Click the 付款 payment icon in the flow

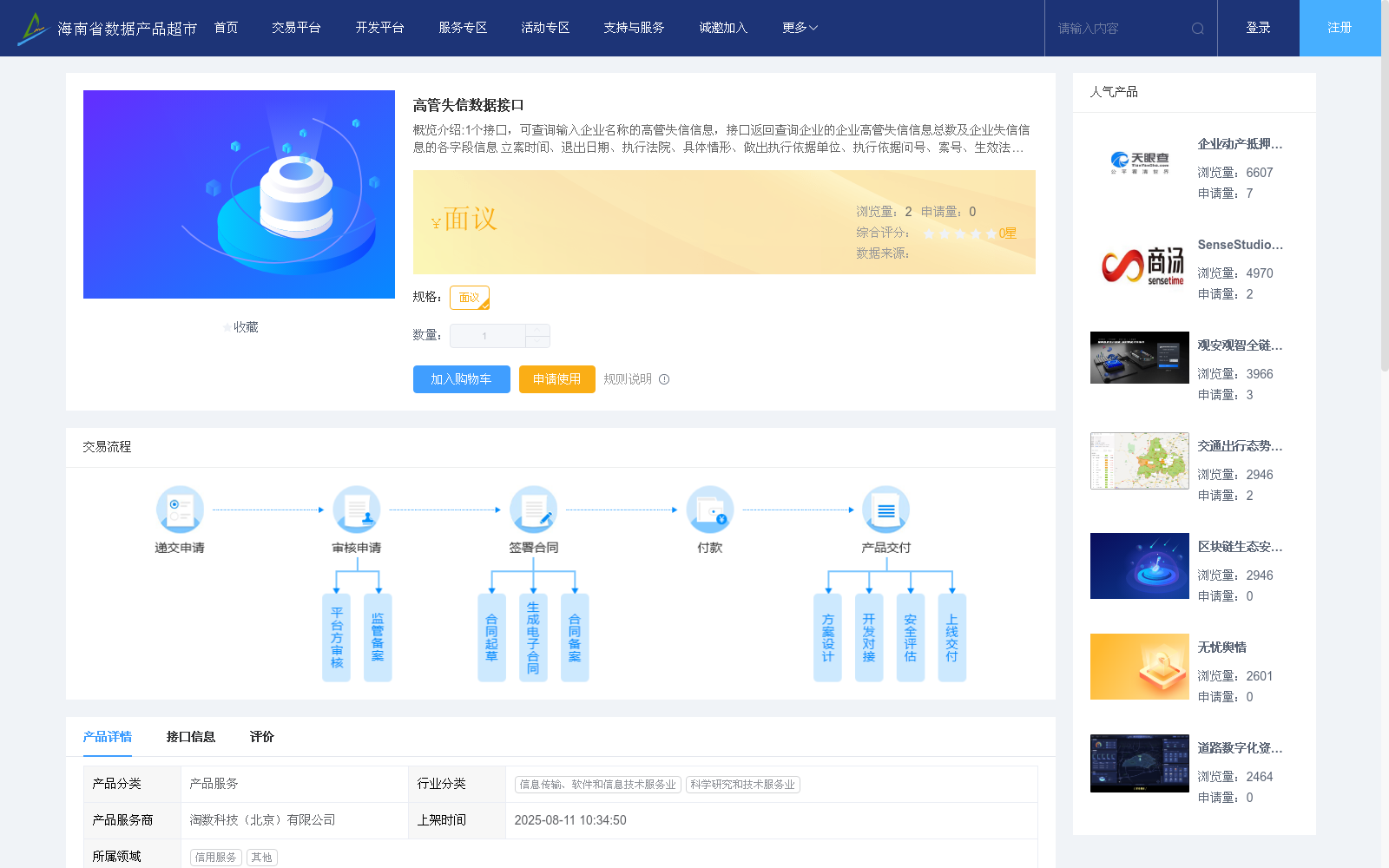710,510
